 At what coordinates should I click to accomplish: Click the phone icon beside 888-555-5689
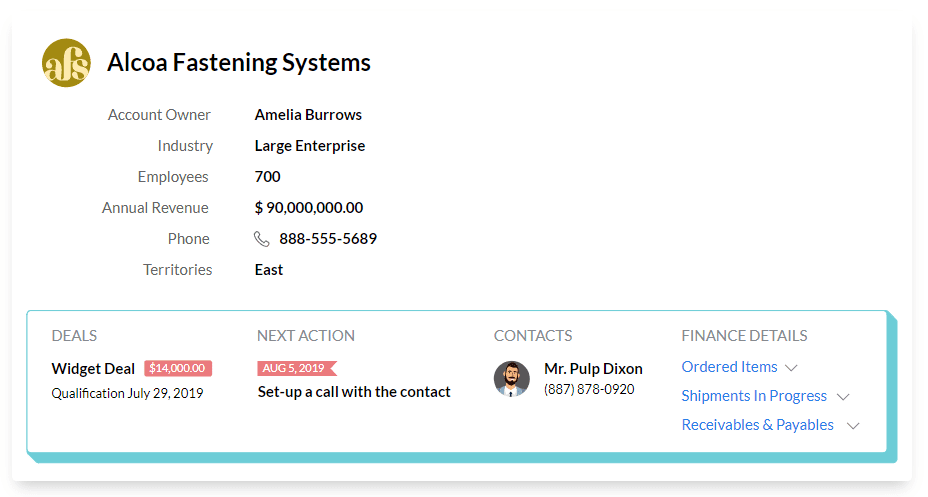(x=262, y=239)
